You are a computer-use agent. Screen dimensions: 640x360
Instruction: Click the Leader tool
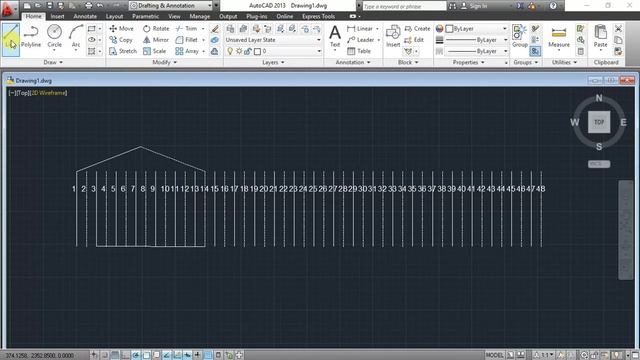click(x=361, y=40)
